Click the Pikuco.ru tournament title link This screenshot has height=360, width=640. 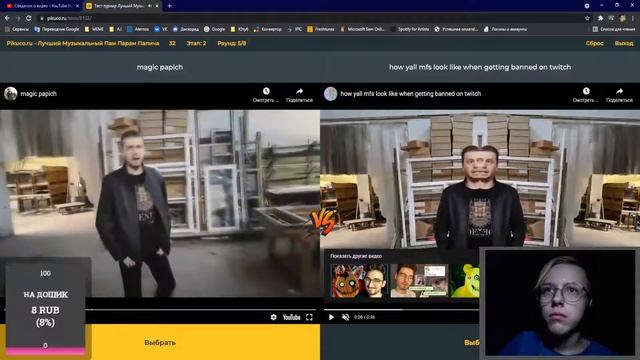point(83,43)
